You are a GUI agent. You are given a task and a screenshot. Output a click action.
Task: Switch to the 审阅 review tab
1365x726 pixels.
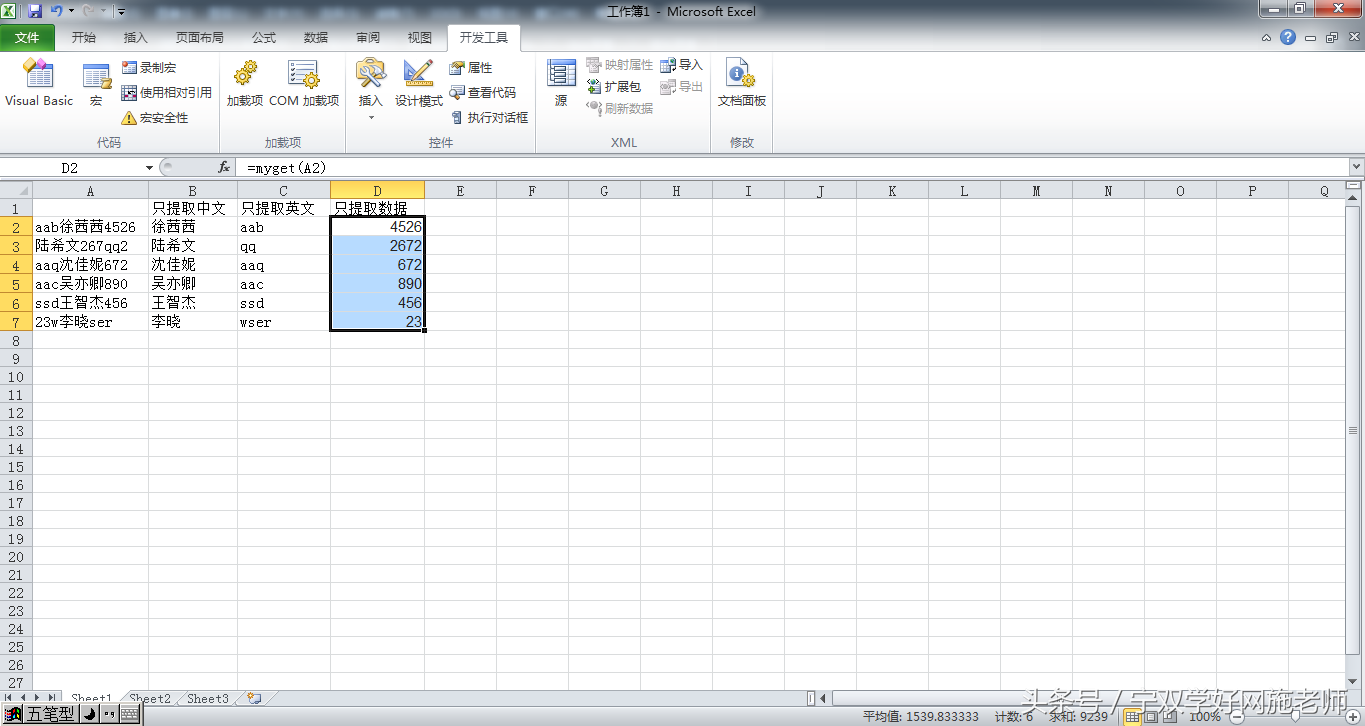[x=368, y=38]
